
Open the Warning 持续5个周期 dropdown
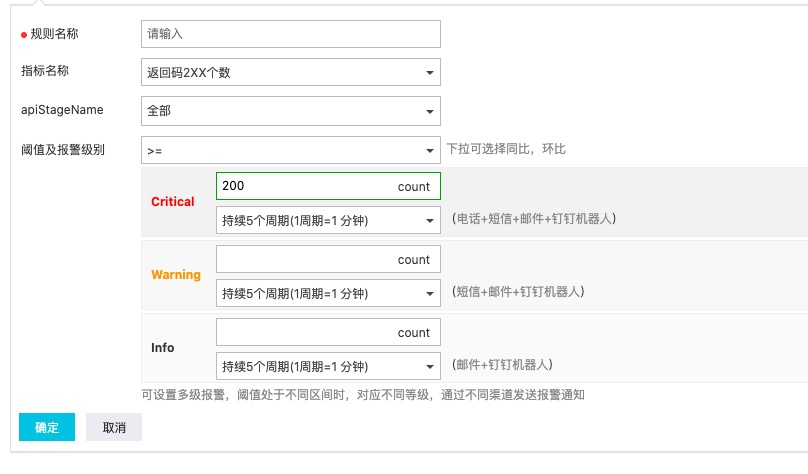pyautogui.click(x=328, y=293)
